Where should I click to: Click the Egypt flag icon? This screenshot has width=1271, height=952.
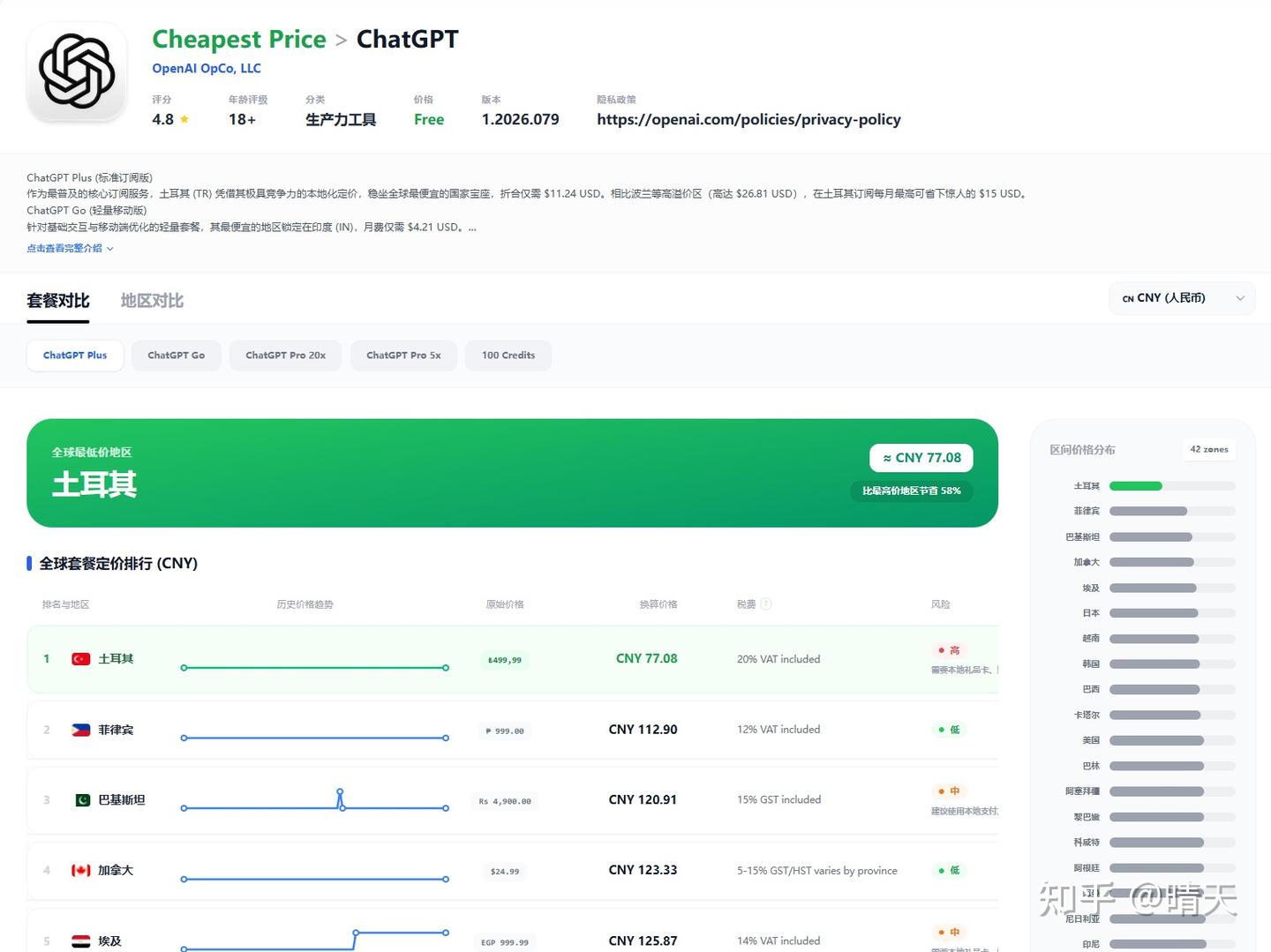point(81,941)
